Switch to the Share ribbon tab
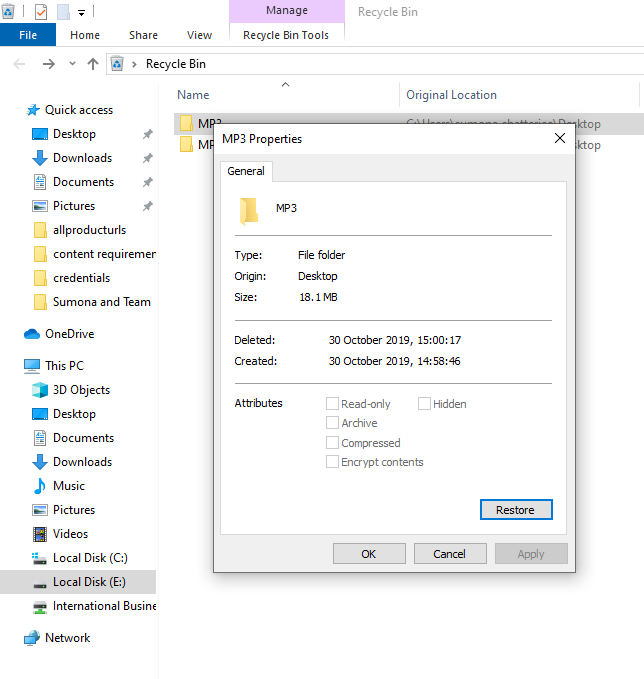The height and width of the screenshot is (679, 644). tap(143, 35)
